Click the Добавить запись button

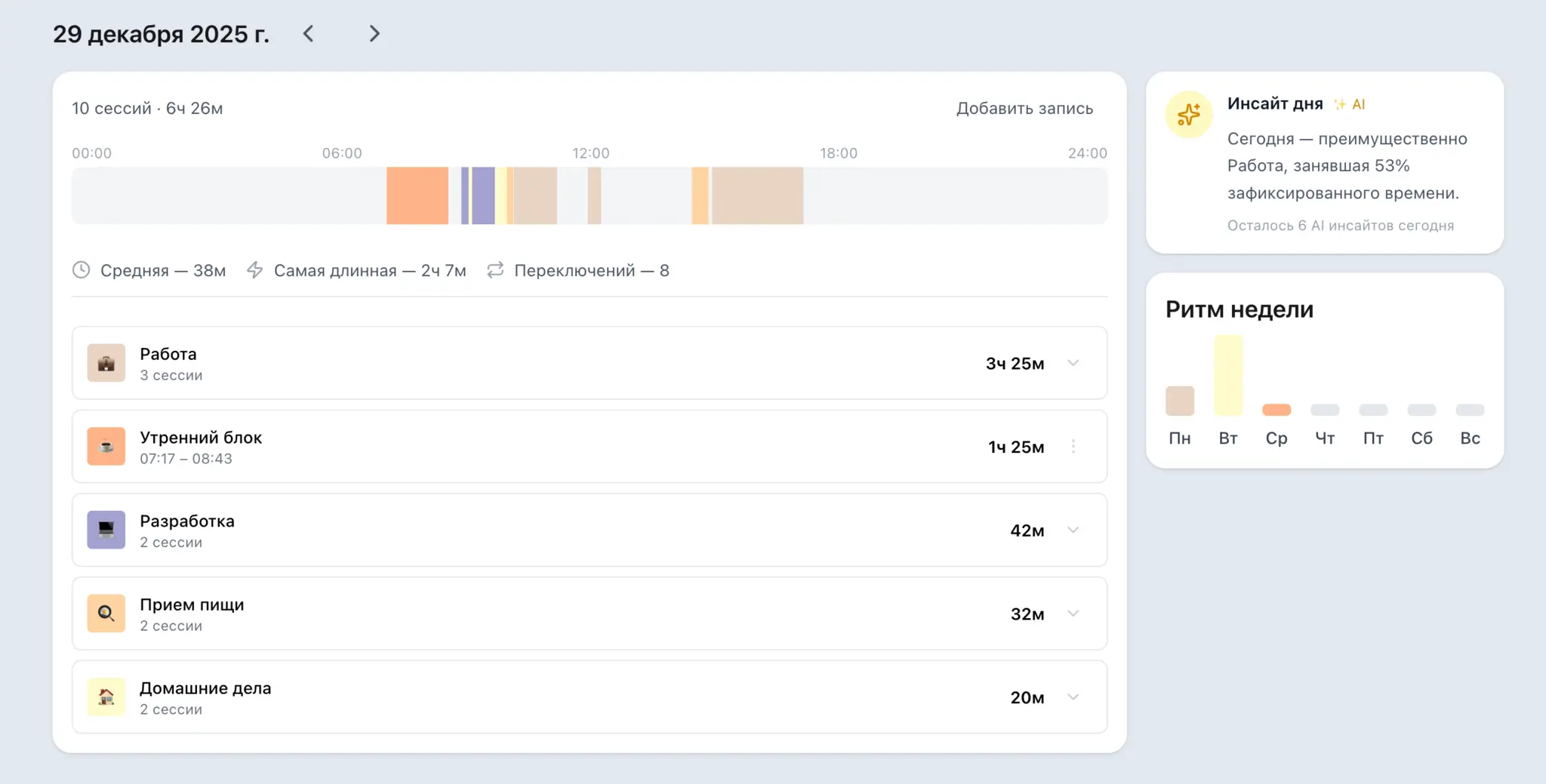coord(1024,109)
